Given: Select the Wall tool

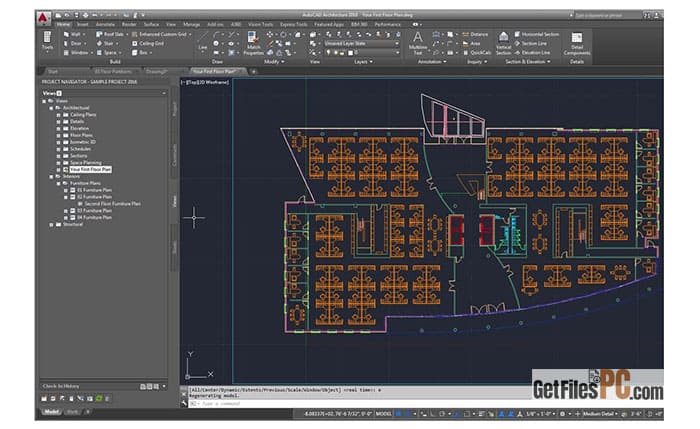Looking at the screenshot, I should click(73, 34).
